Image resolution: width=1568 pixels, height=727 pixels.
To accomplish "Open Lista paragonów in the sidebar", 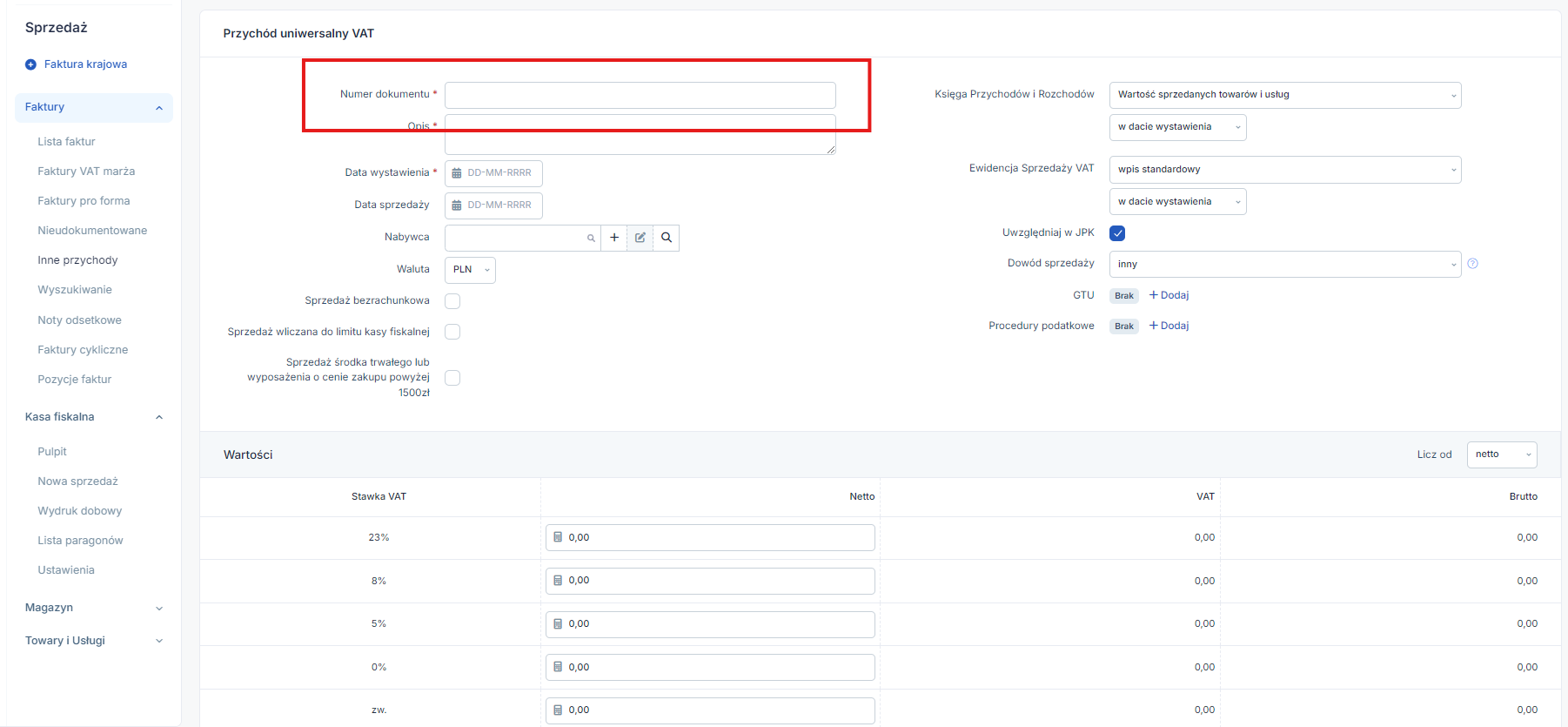I will 80,541.
